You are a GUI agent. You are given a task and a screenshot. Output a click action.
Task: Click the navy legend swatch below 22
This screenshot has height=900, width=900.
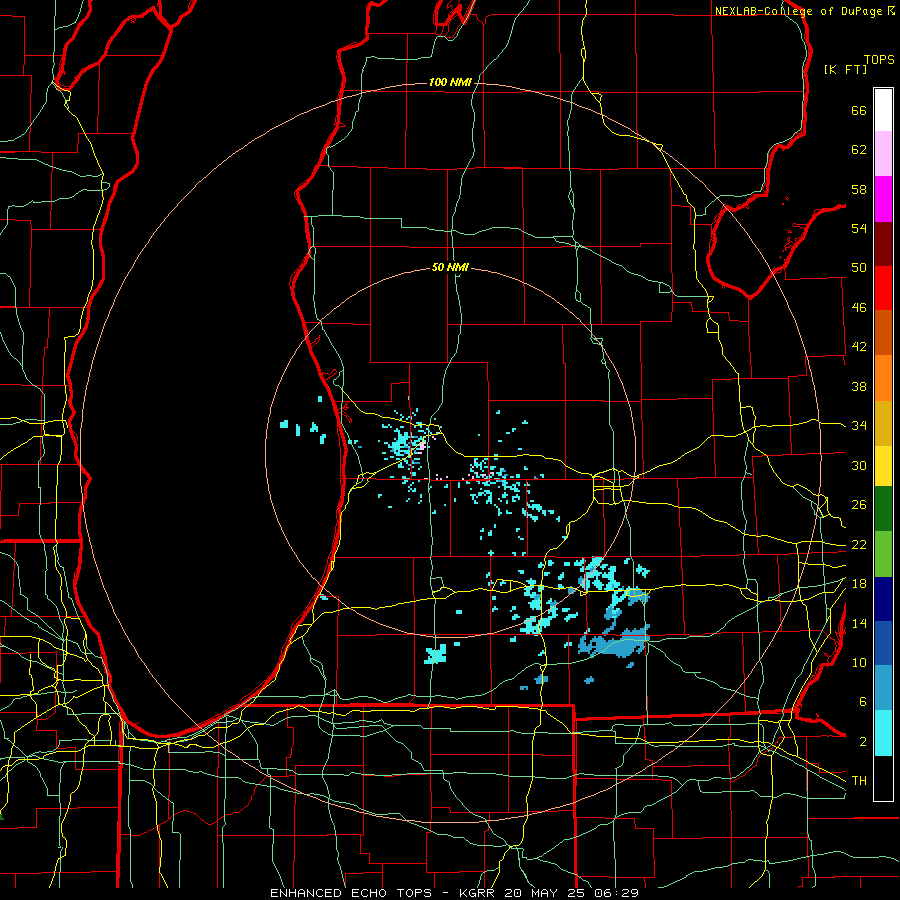(883, 599)
